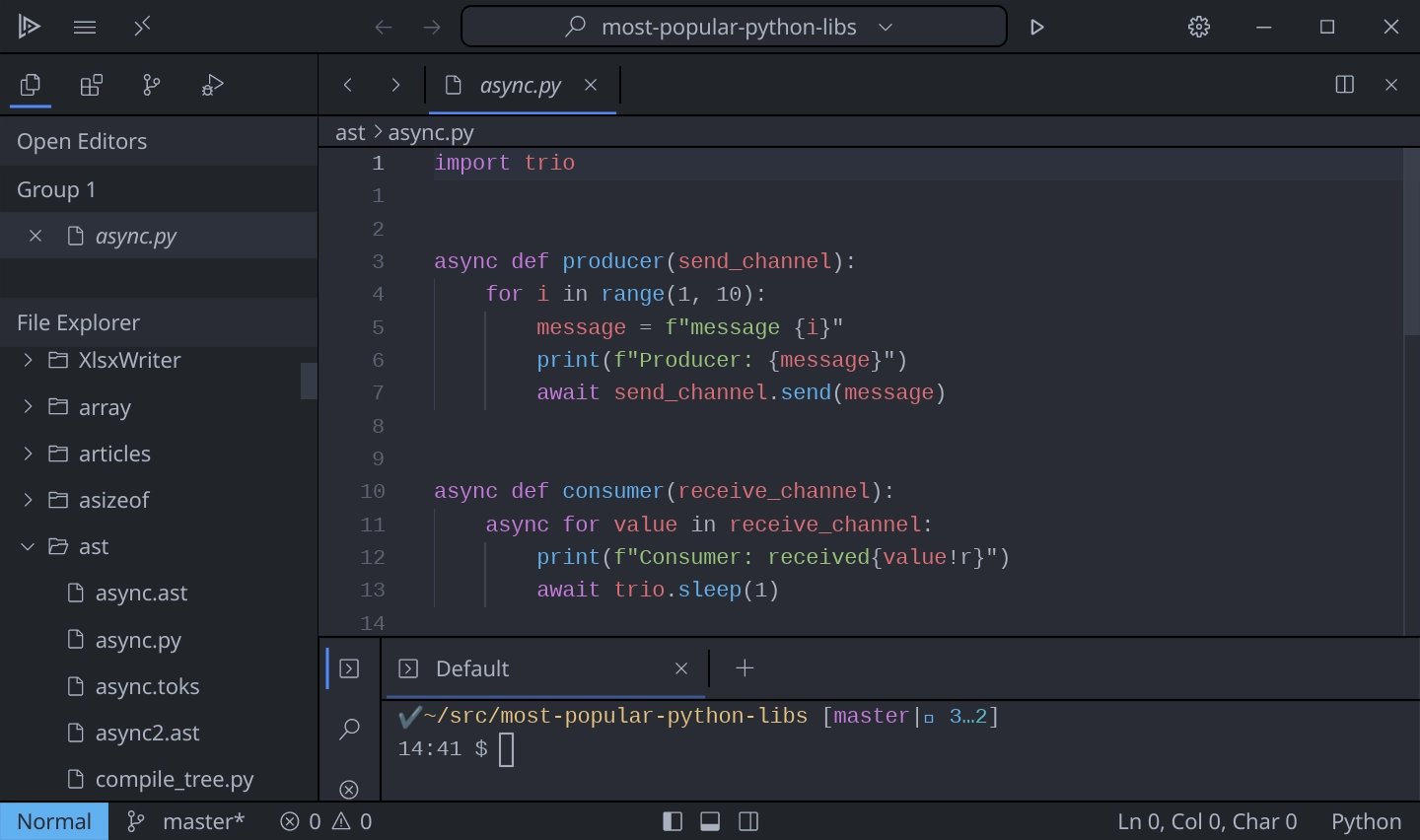The height and width of the screenshot is (840, 1420).
Task: Toggle the left sidebar layout icon
Action: pyautogui.click(x=673, y=821)
